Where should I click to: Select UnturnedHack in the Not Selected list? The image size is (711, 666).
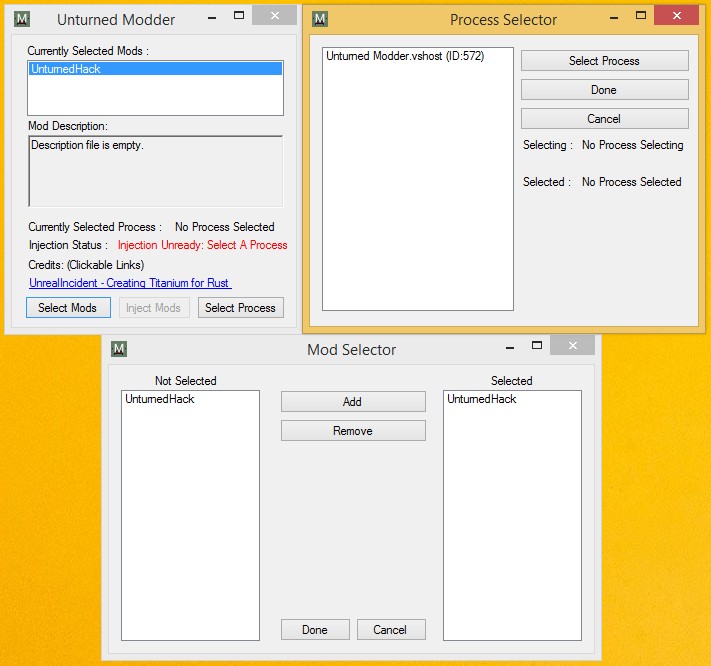tap(160, 399)
